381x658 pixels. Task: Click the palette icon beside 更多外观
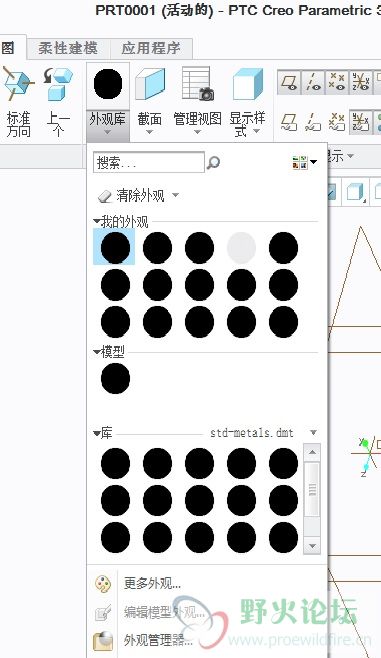click(103, 584)
